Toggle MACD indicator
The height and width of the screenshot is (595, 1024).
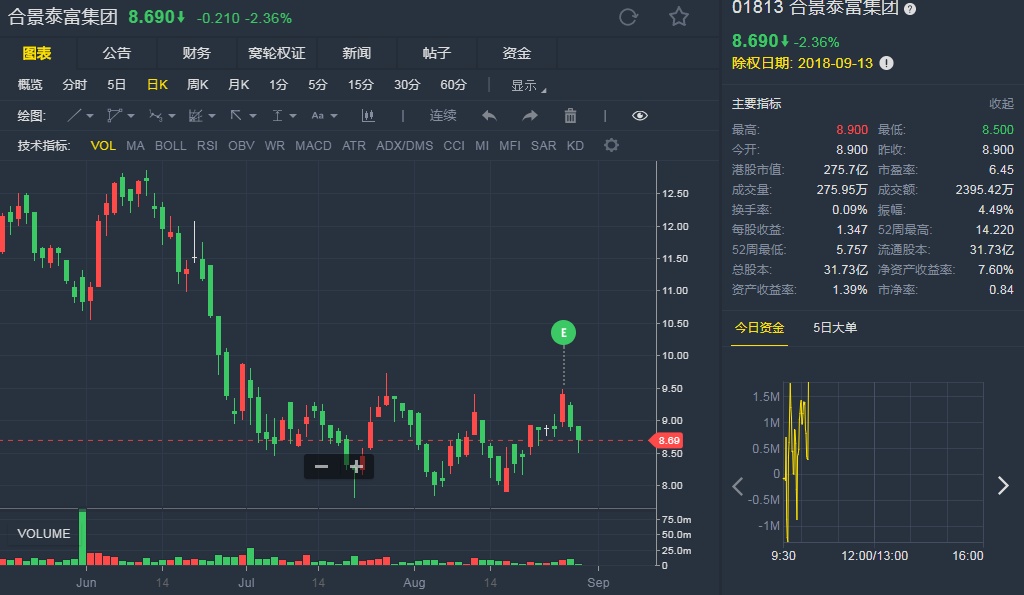click(x=313, y=146)
